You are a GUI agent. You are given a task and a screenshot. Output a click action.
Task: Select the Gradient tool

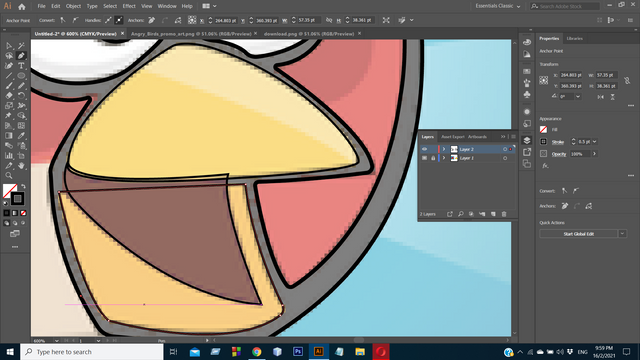click(x=9, y=136)
